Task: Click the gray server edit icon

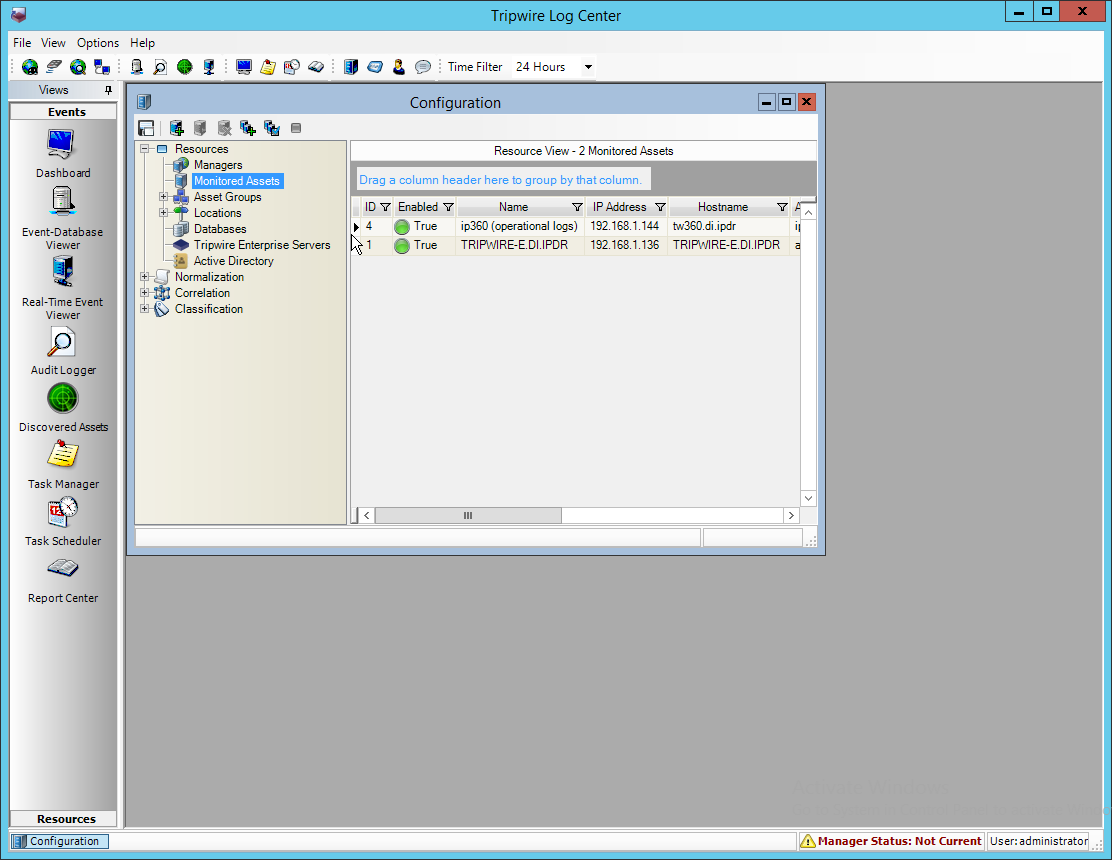Action: point(200,128)
